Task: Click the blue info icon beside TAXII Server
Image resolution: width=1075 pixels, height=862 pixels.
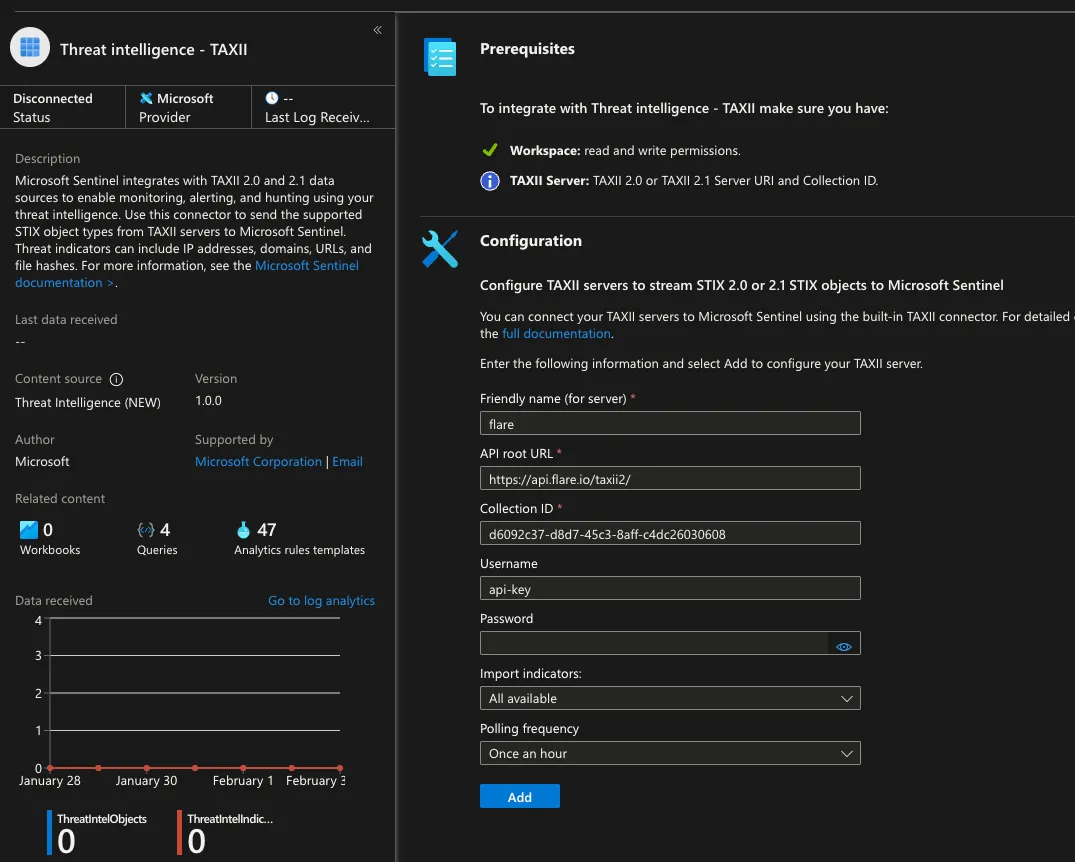Action: (490, 181)
